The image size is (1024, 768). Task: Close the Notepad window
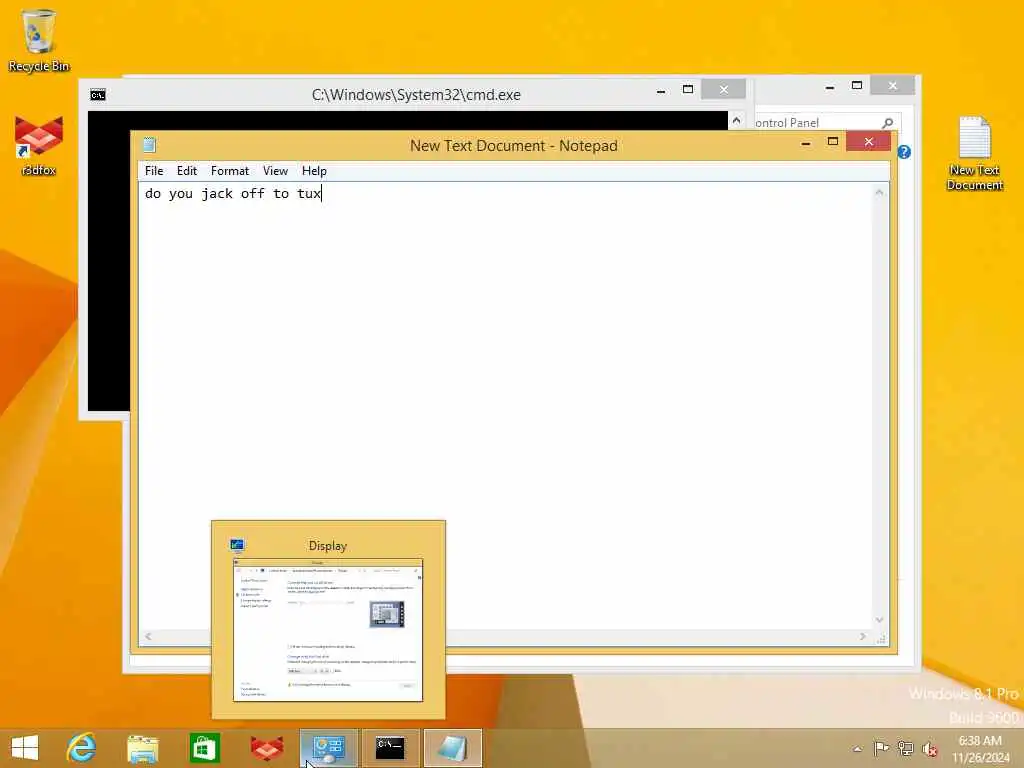tap(869, 141)
